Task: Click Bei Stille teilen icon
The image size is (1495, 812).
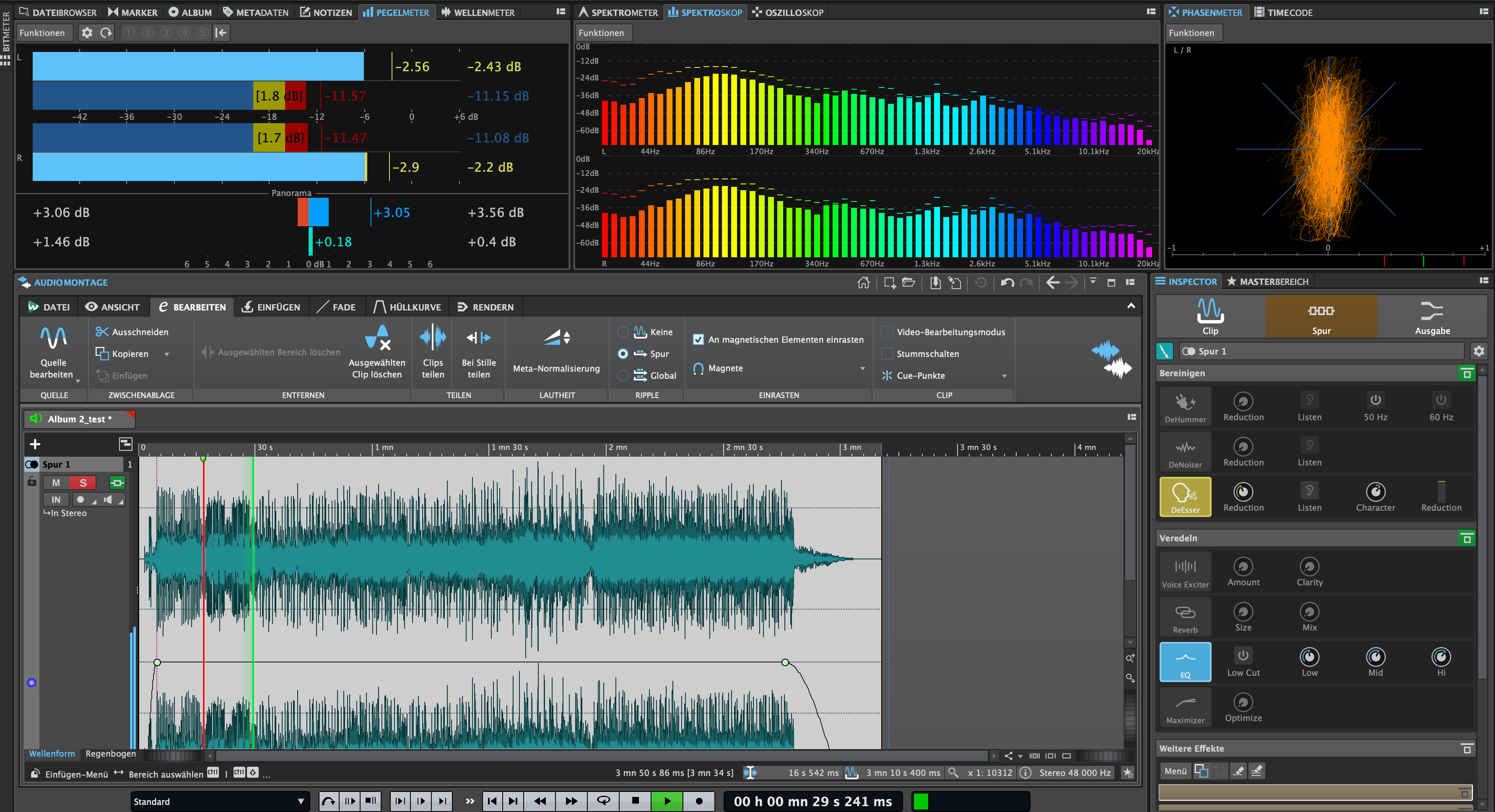Action: [478, 338]
